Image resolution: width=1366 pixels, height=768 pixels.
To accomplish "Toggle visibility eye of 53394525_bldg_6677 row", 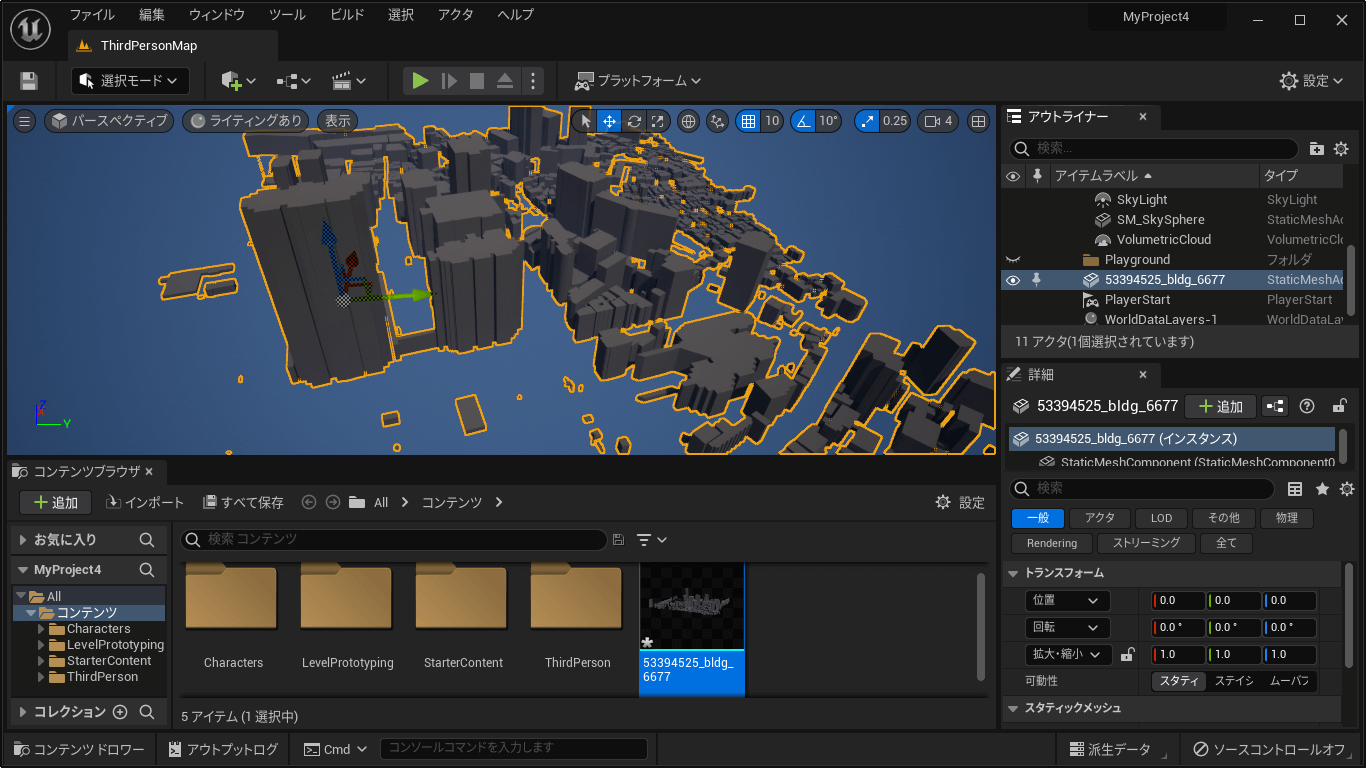I will pos(1013,280).
